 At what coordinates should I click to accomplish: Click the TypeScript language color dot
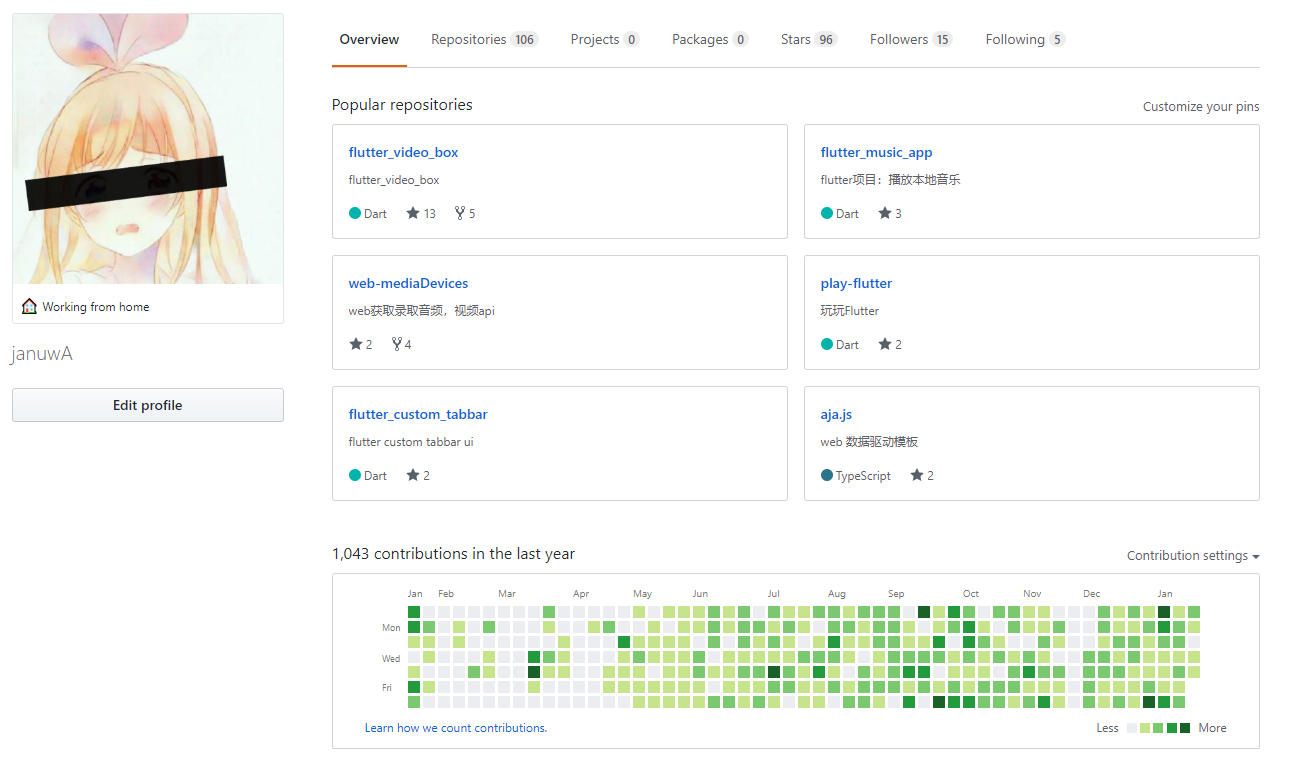(827, 475)
